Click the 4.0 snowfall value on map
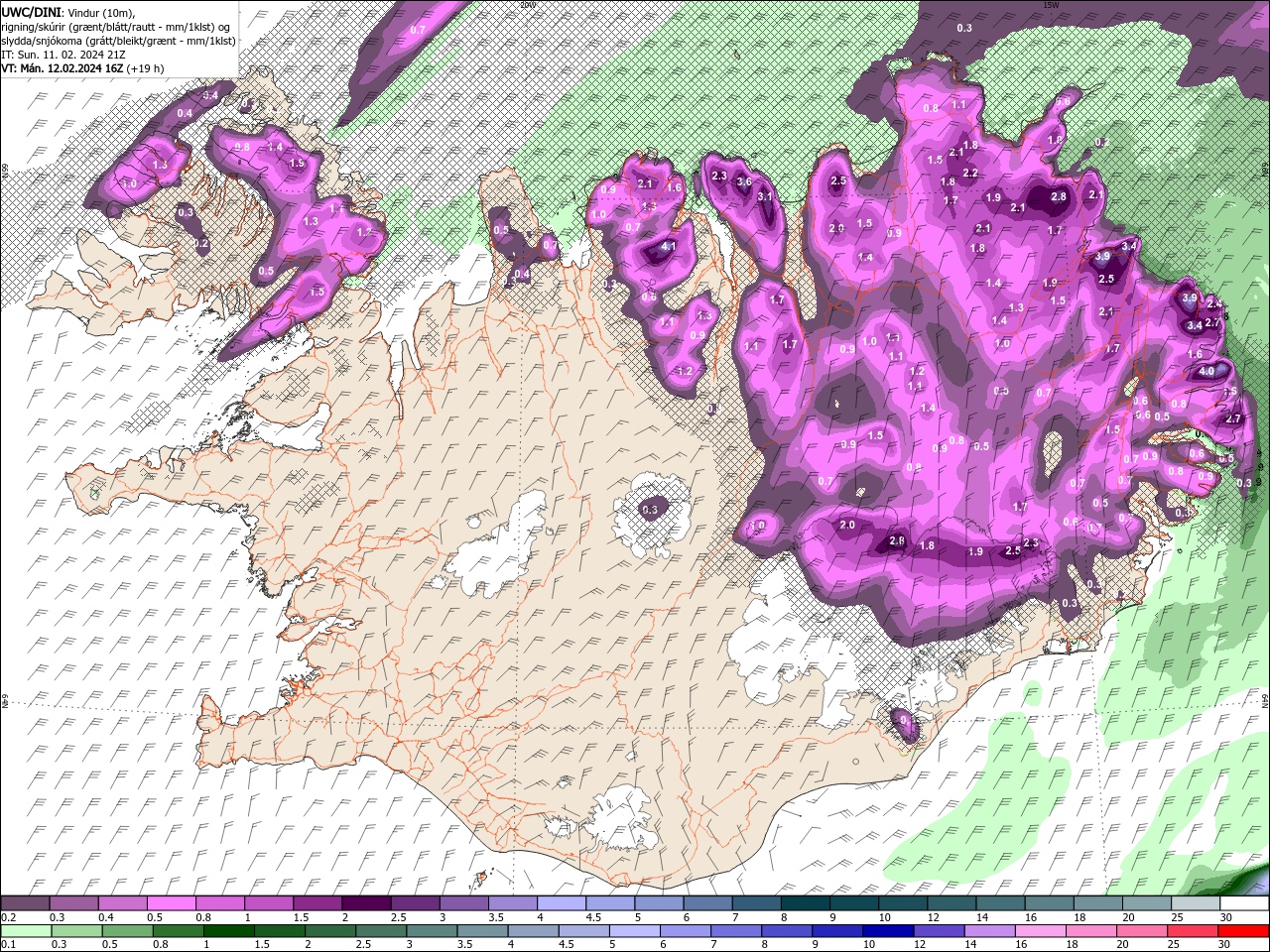 pos(1206,371)
